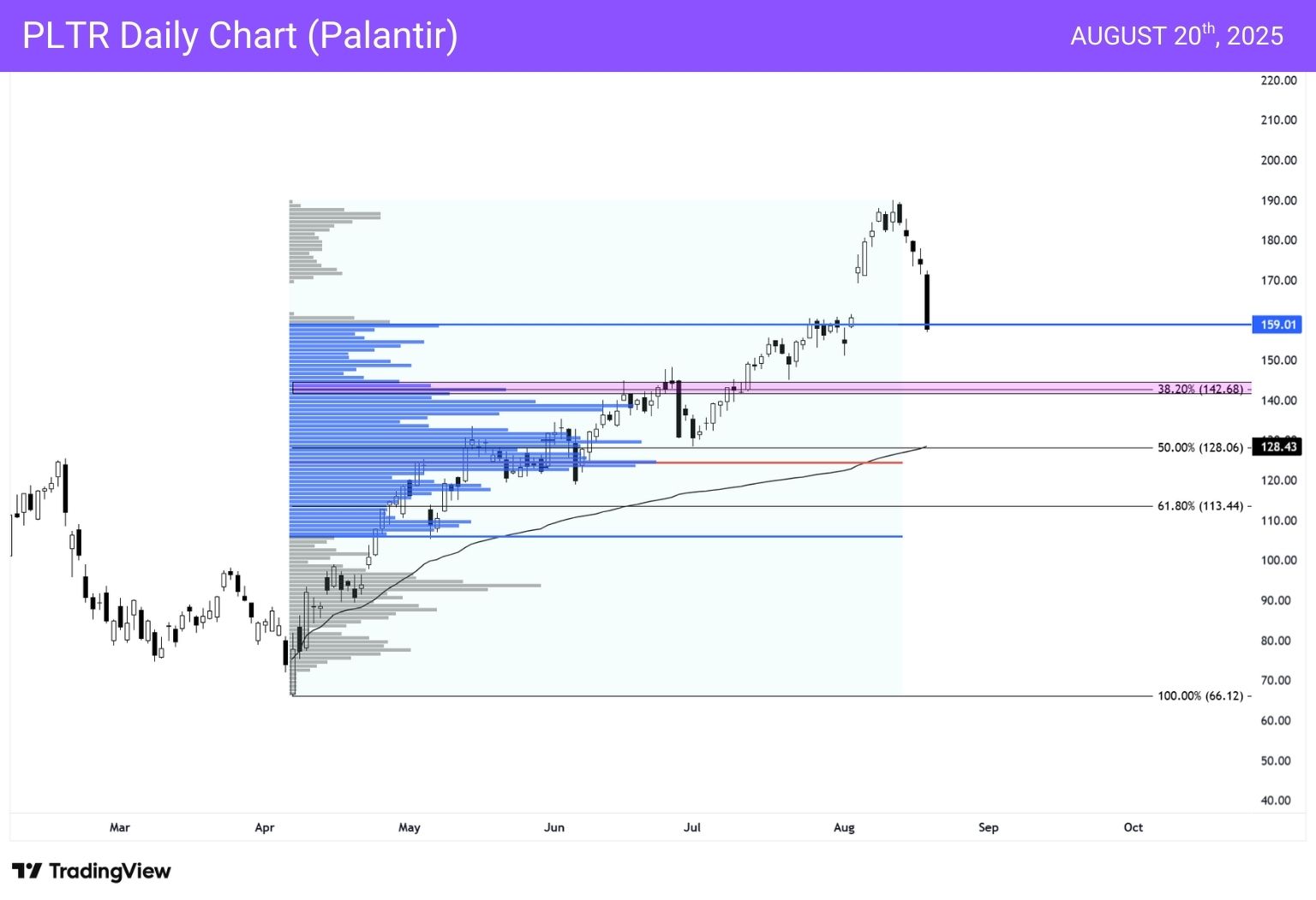Viewport: 1316px width, 900px height.
Task: Click the May label on time axis
Action: [410, 827]
